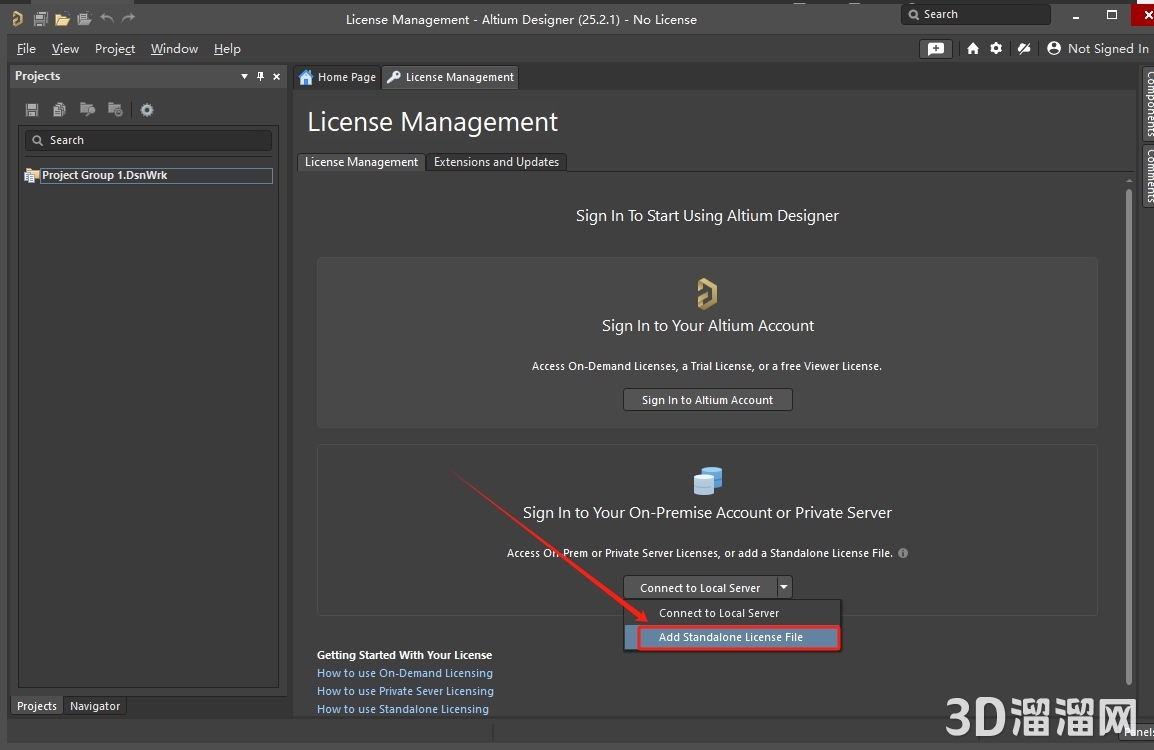Click Sign In to Altium Account button
Image resolution: width=1154 pixels, height=750 pixels.
point(707,400)
